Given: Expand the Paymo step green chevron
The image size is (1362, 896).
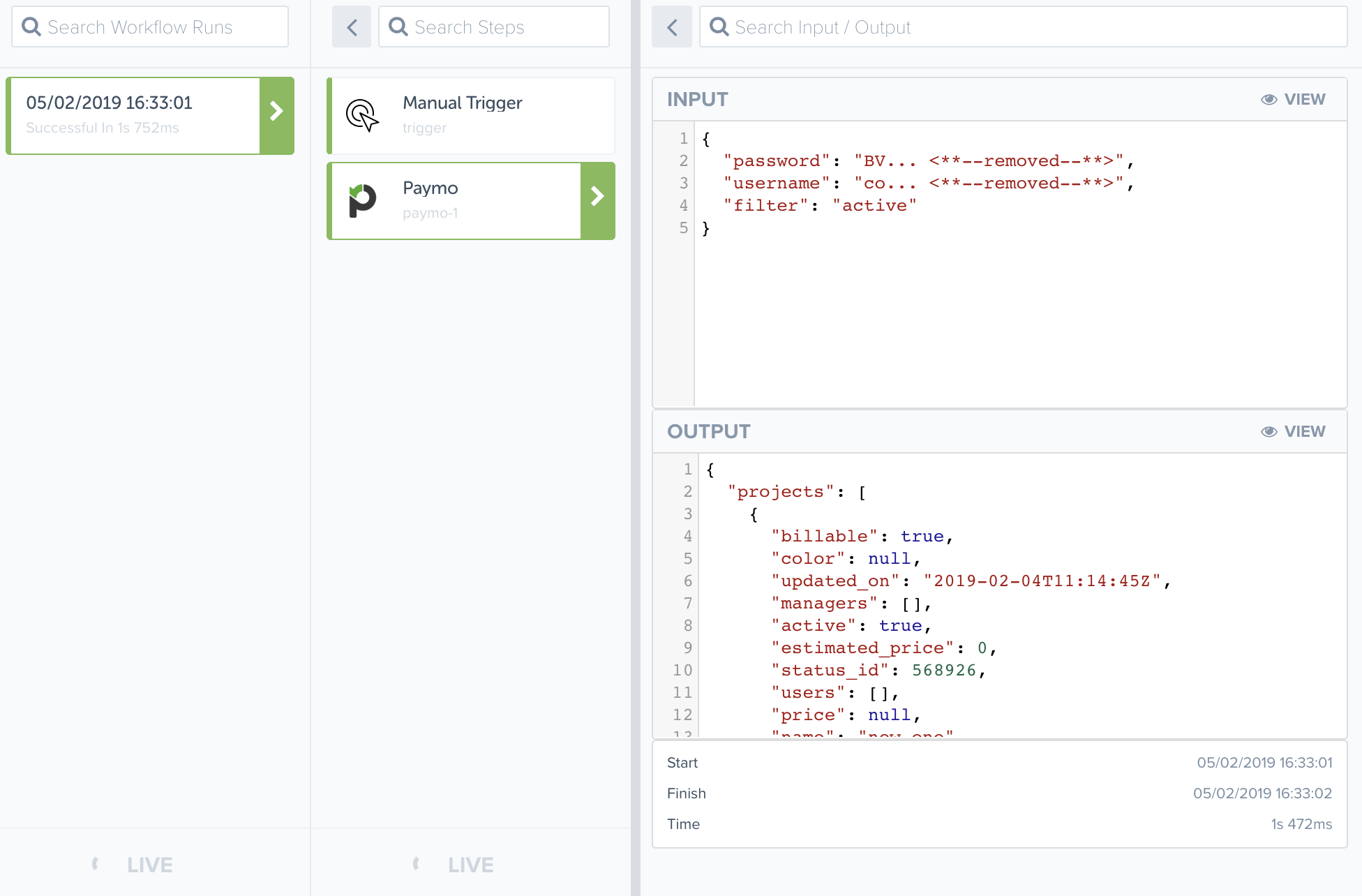Looking at the screenshot, I should click(x=597, y=197).
